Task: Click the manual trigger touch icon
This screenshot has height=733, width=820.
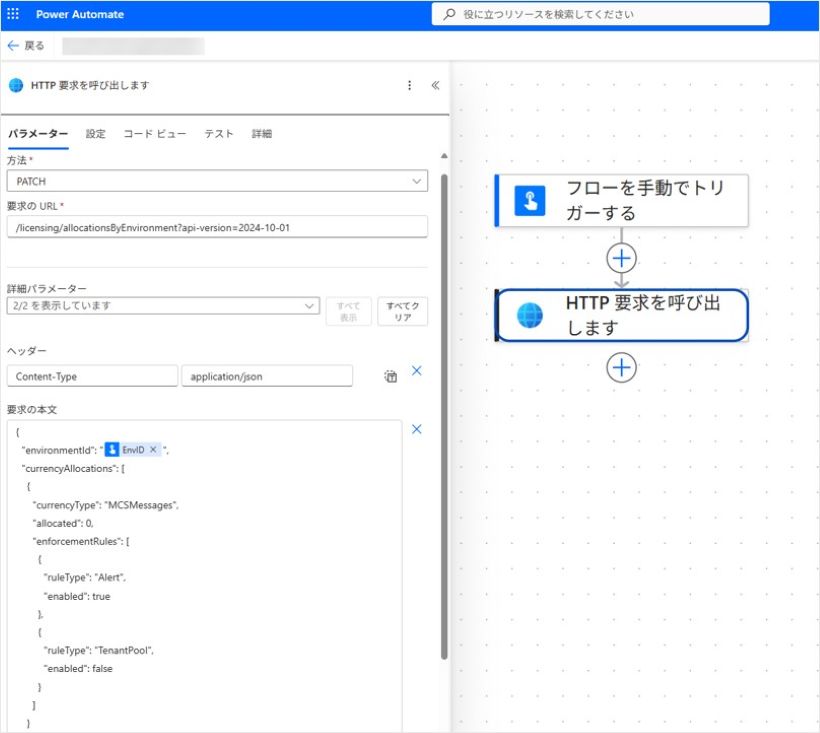Action: pos(530,200)
